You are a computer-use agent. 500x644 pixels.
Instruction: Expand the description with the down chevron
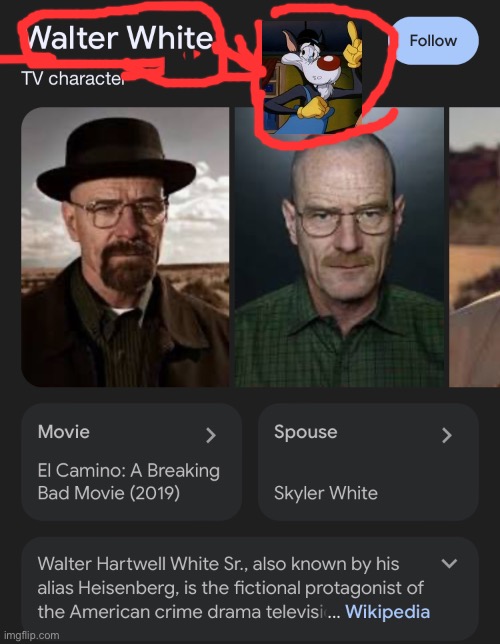449,563
